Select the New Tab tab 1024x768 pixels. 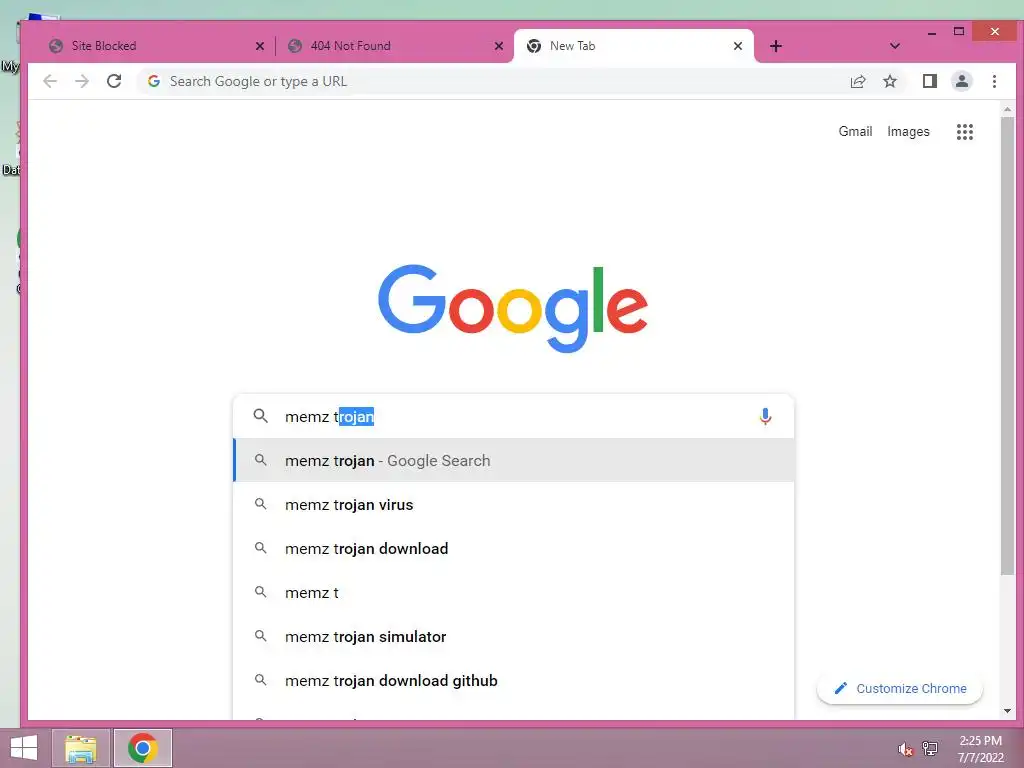[633, 46]
